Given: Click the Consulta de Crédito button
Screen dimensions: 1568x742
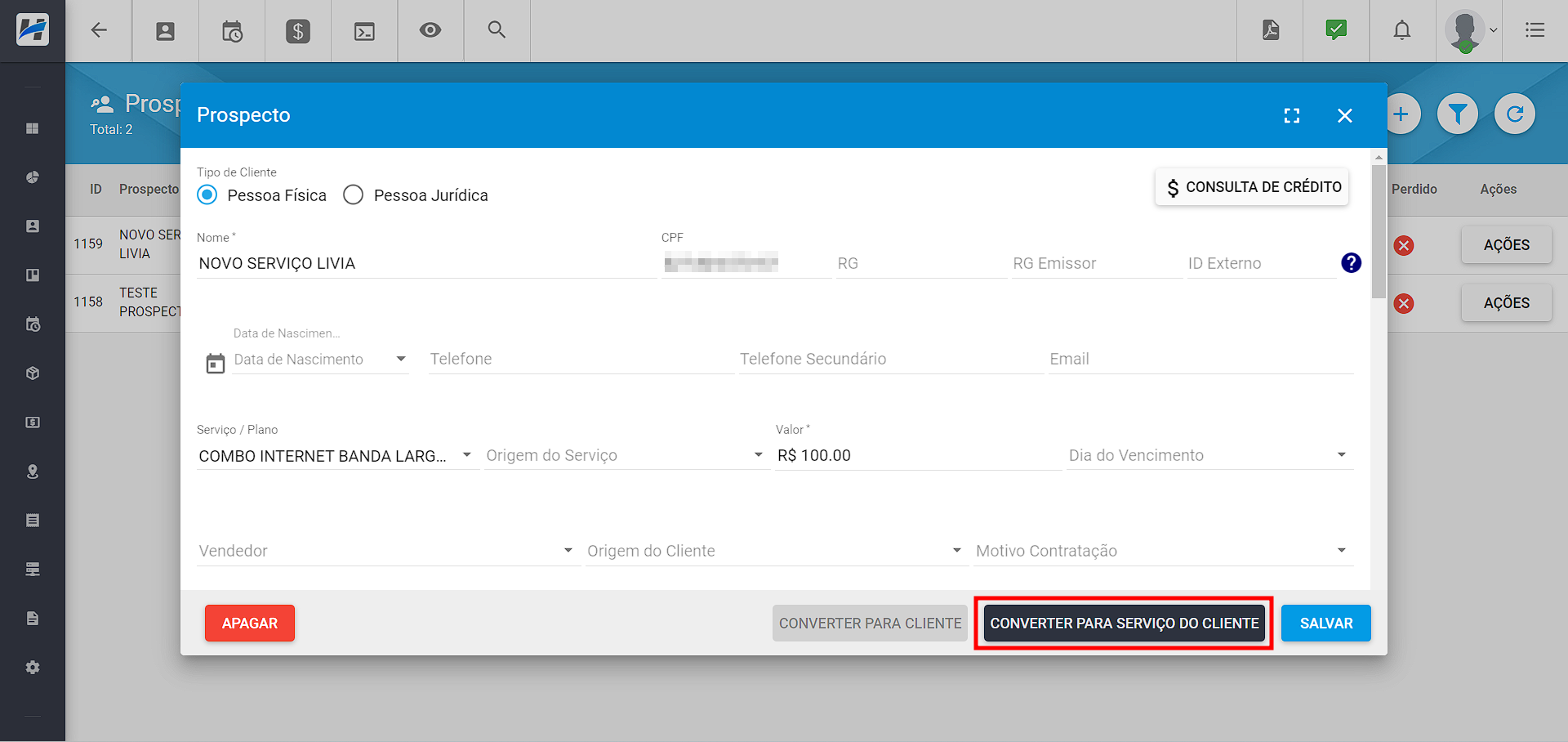Looking at the screenshot, I should [1251, 187].
